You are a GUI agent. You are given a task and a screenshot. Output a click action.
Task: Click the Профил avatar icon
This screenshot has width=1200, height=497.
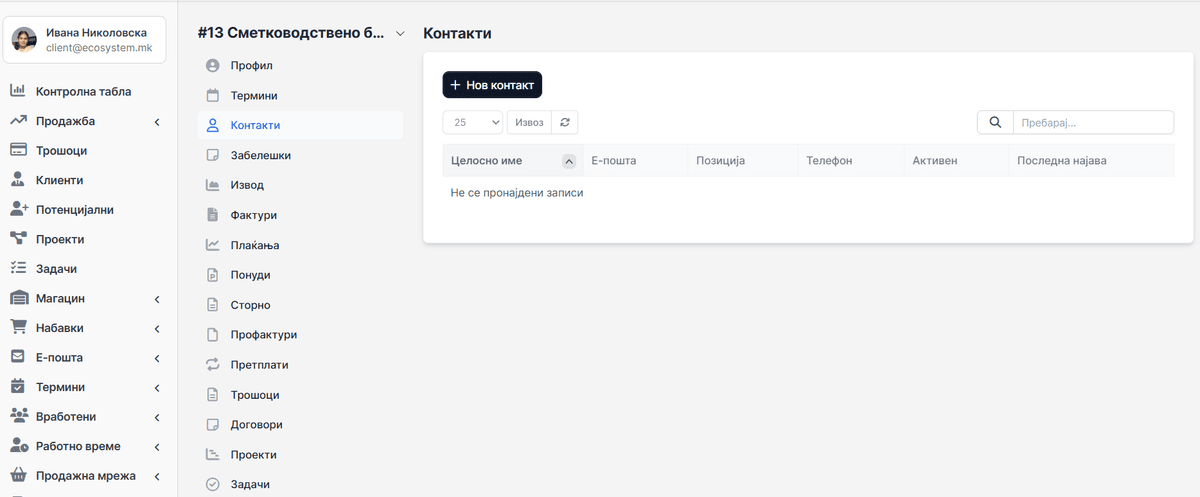(x=212, y=66)
